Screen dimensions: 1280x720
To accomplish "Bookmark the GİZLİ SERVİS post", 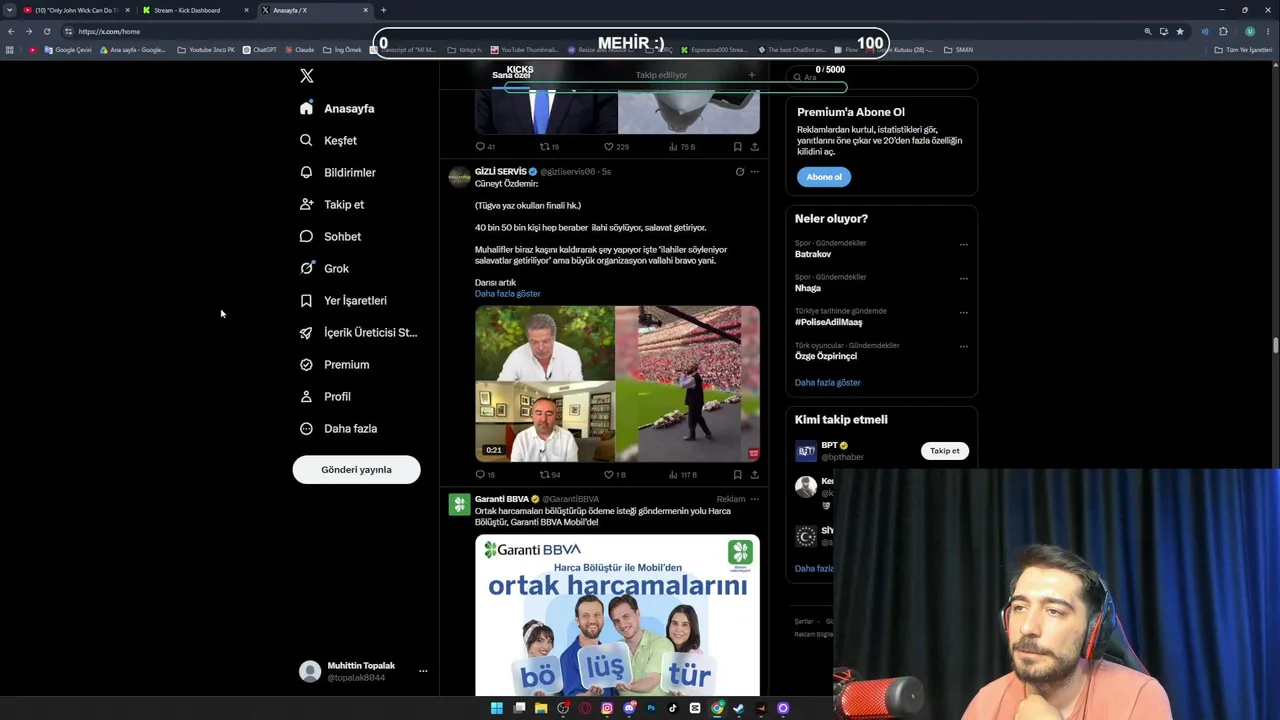I will pyautogui.click(x=737, y=475).
